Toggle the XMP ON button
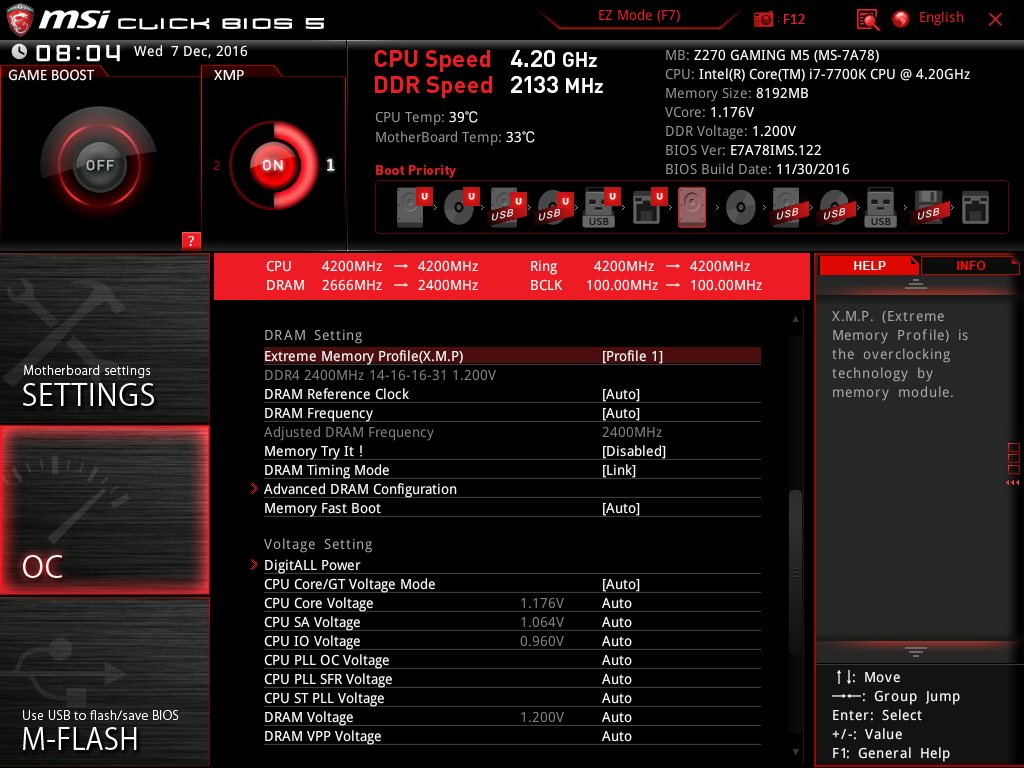Screen dimensions: 1024x768 click(x=273, y=165)
